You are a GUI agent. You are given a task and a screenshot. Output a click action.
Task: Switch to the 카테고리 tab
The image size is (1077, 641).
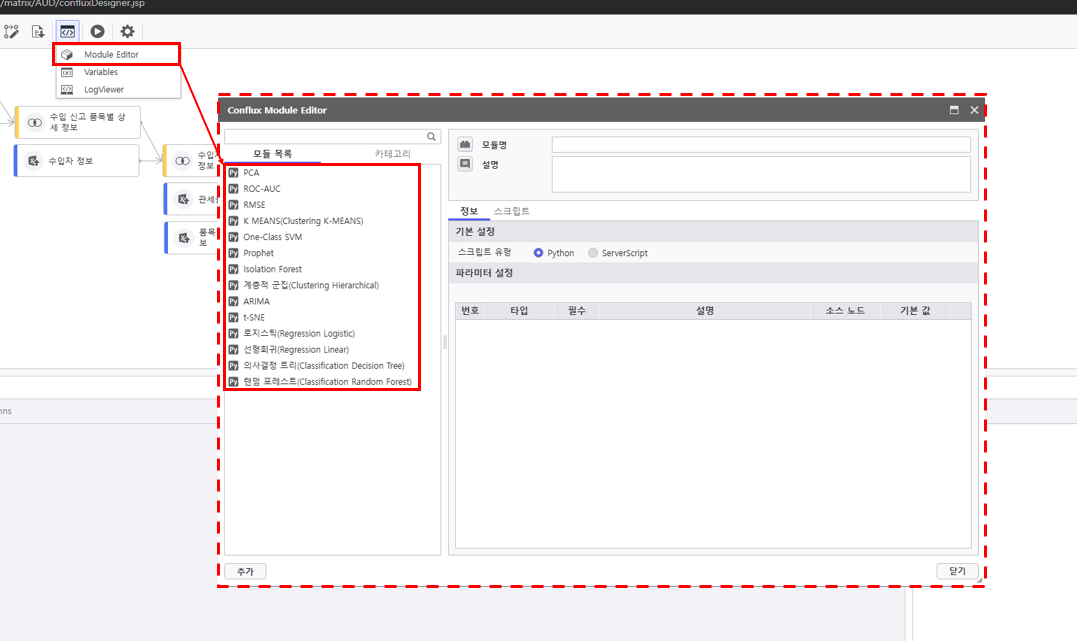(x=392, y=154)
